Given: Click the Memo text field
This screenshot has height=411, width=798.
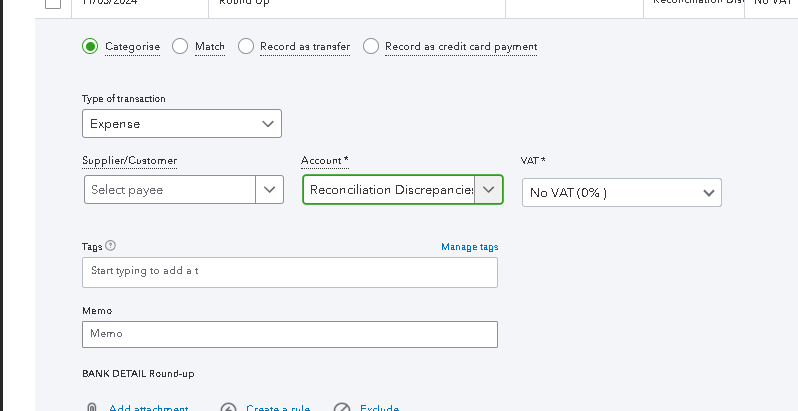Looking at the screenshot, I should 290,334.
